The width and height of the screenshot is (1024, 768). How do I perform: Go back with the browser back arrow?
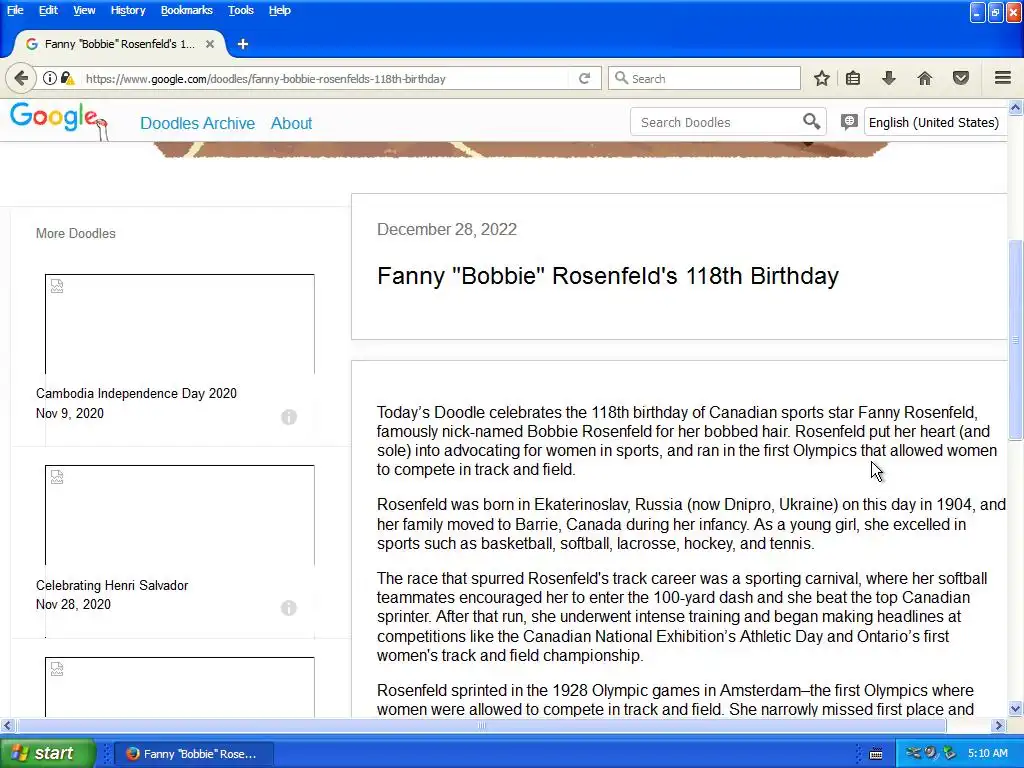[21, 78]
